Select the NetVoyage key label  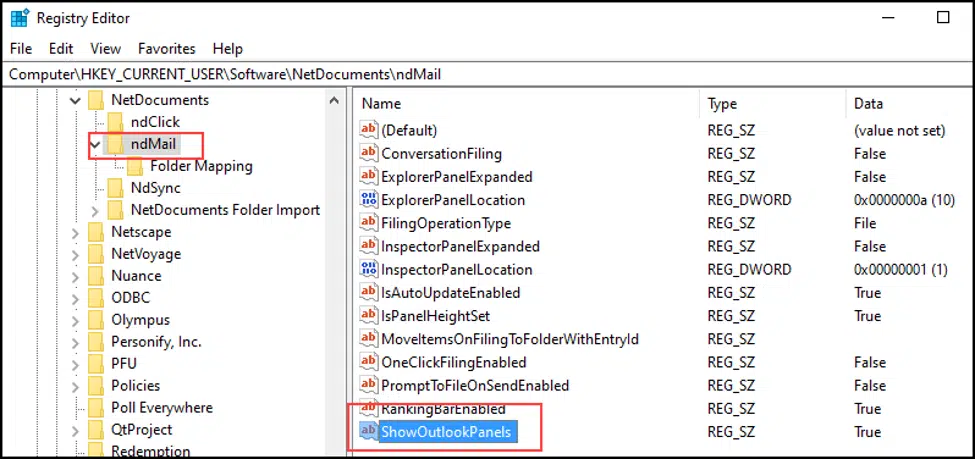[146, 254]
